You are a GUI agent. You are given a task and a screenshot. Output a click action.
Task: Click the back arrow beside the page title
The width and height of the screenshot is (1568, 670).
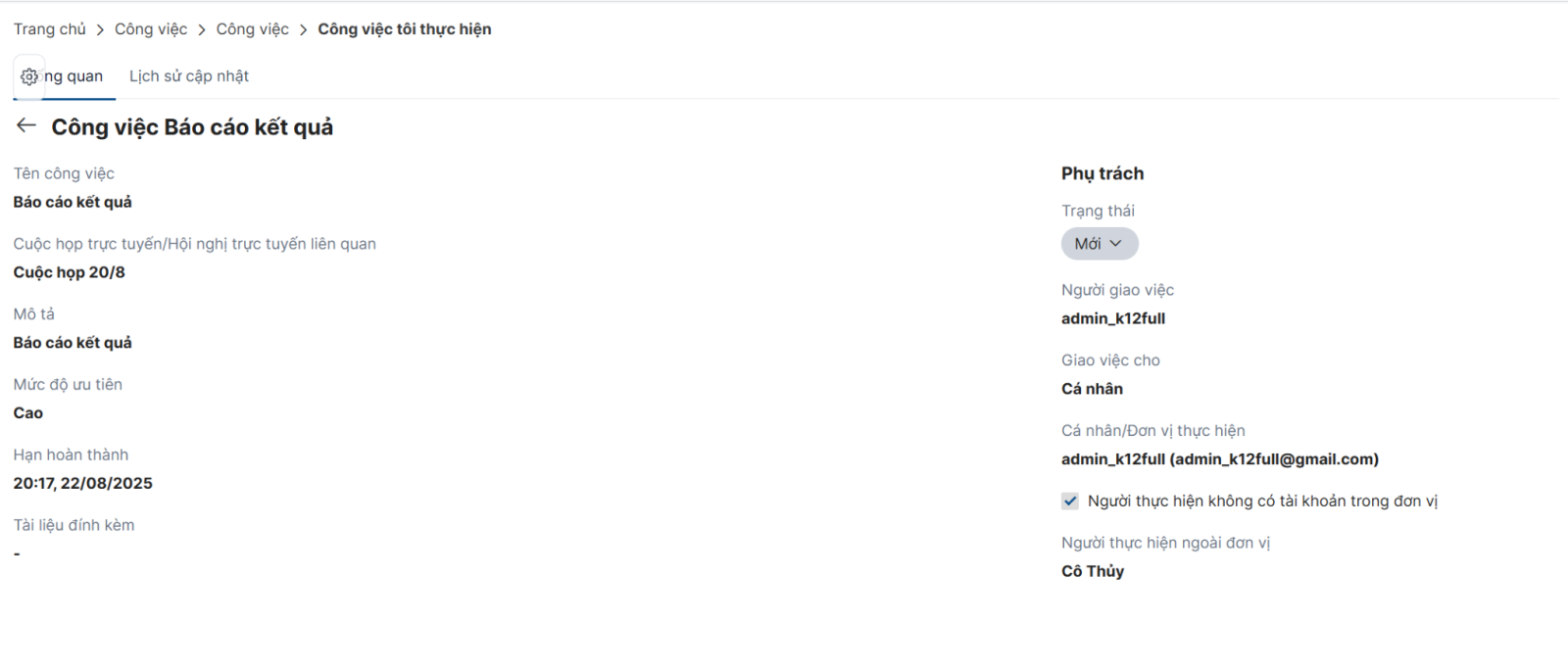[26, 125]
